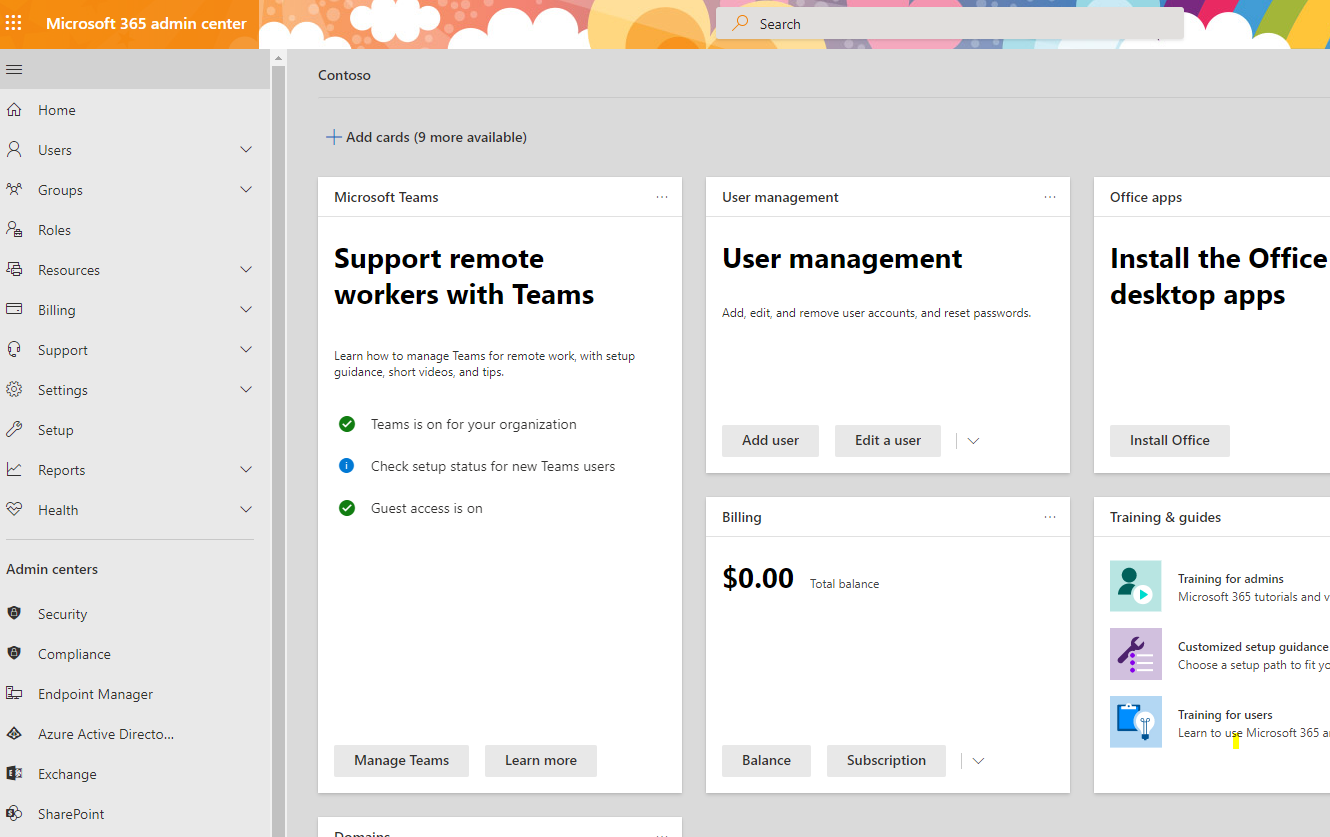Viewport: 1330px width, 837px height.
Task: Open Endpoint Manager admin center
Action: pyautogui.click(x=96, y=694)
